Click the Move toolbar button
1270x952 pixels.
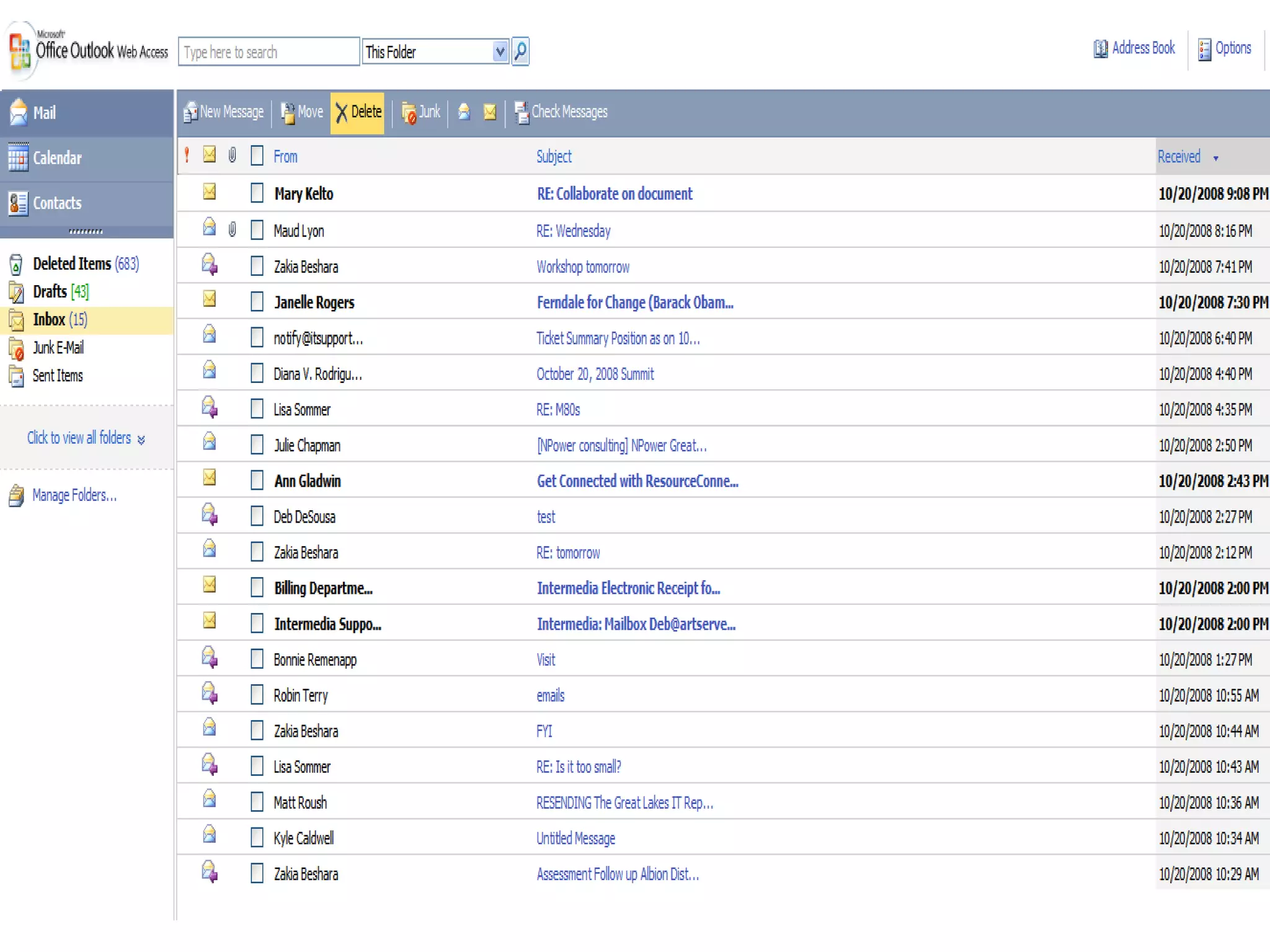(301, 112)
